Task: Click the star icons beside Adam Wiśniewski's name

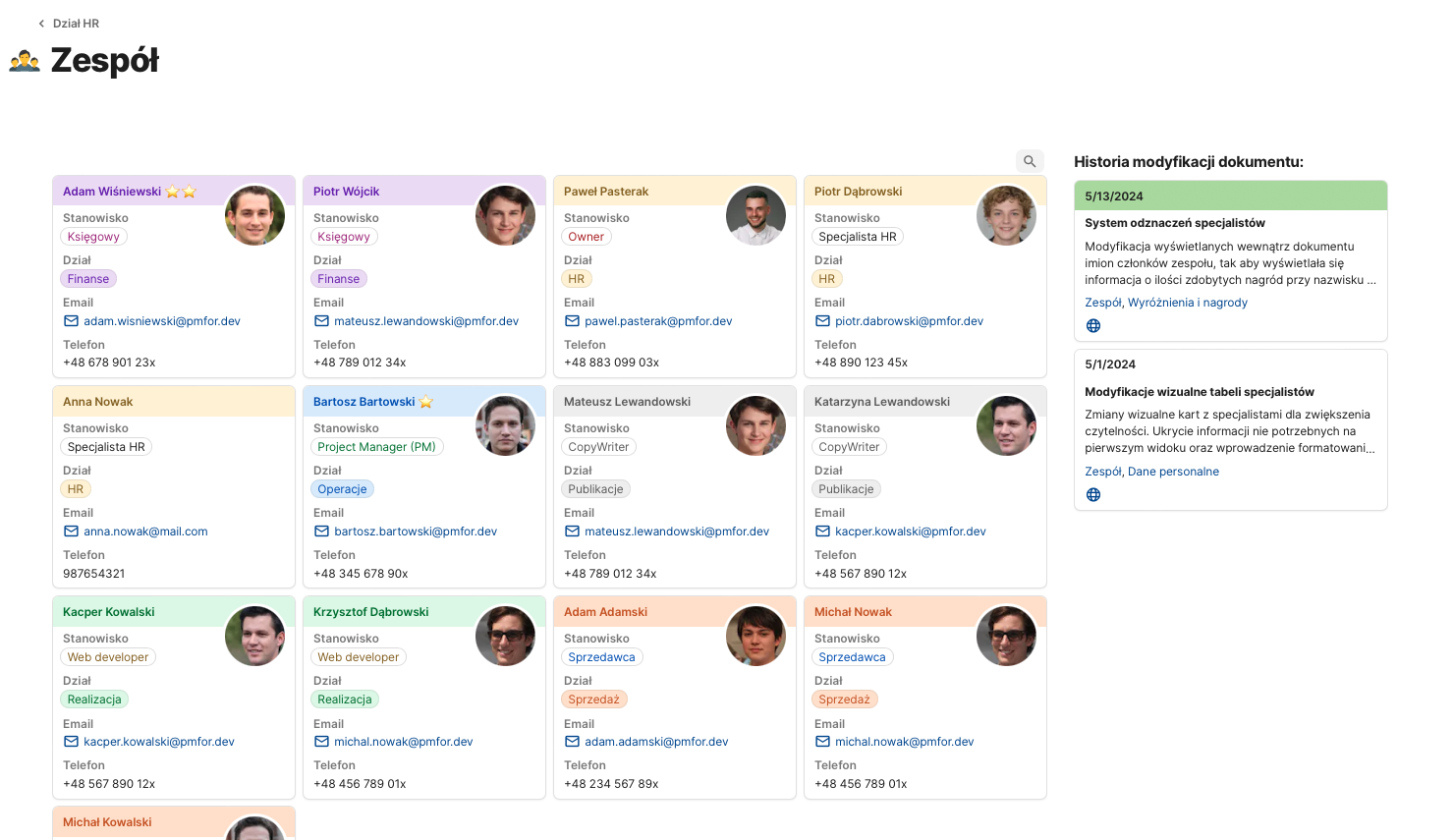Action: (x=181, y=192)
